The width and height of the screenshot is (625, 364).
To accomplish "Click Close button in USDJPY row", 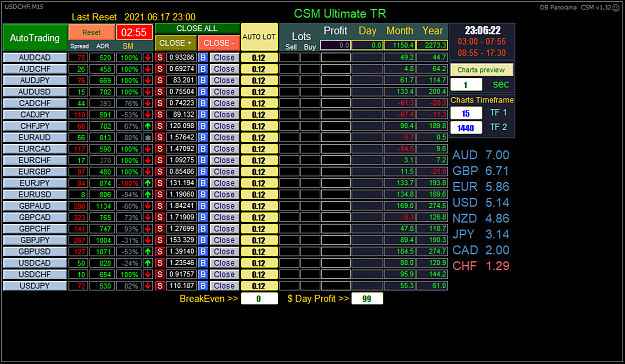I will click(x=224, y=286).
